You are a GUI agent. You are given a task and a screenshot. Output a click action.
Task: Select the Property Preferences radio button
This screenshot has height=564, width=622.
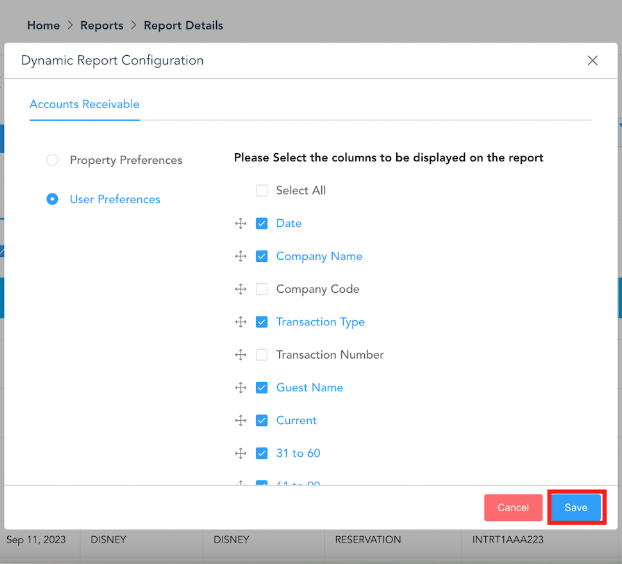(x=53, y=160)
